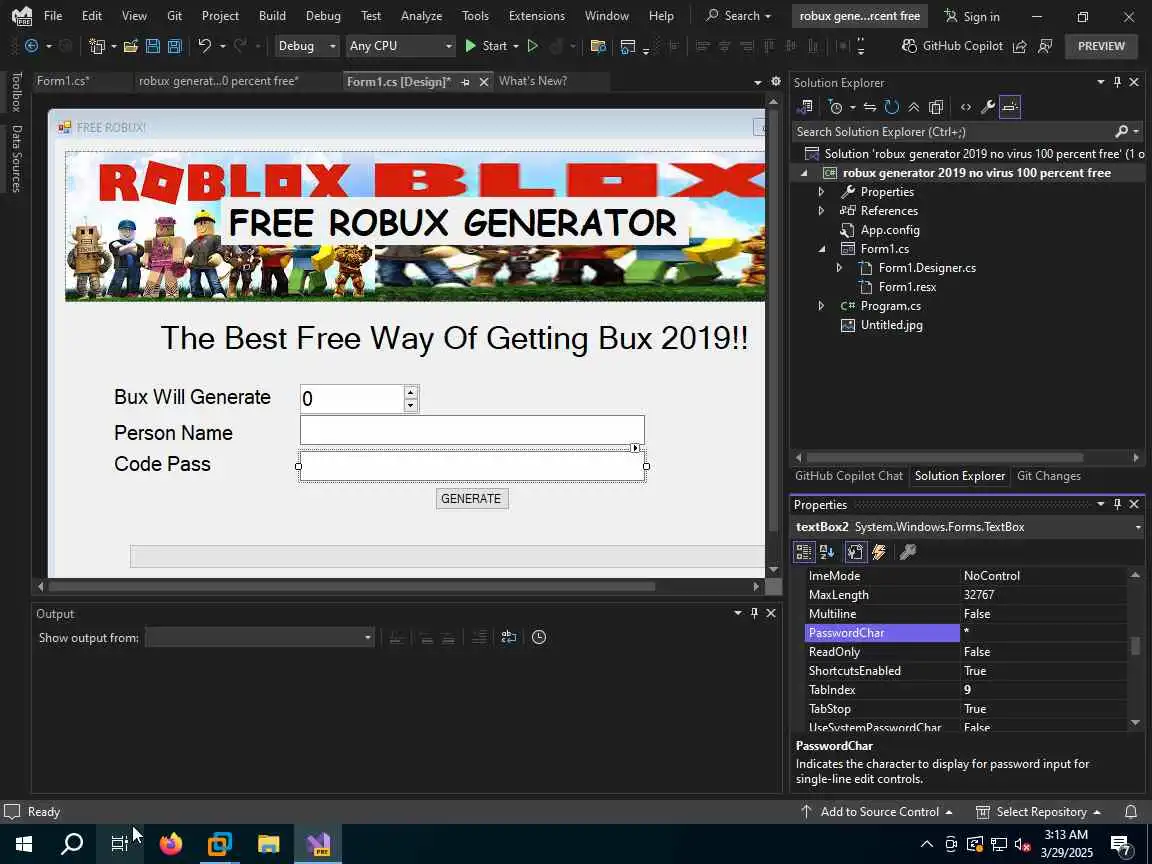
Task: Click the Open File folder icon
Action: tap(131, 46)
